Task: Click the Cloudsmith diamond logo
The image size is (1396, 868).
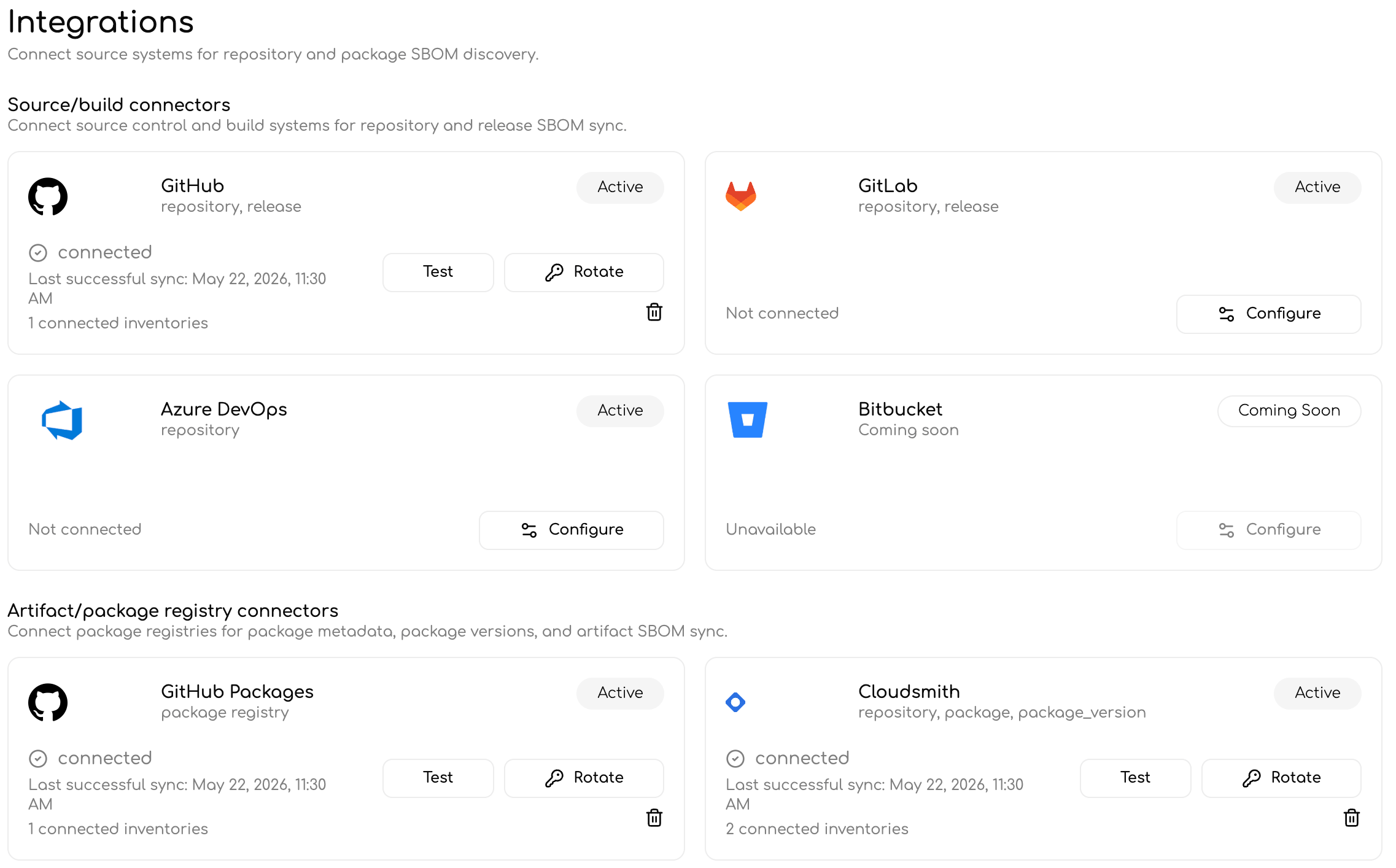Action: [735, 702]
